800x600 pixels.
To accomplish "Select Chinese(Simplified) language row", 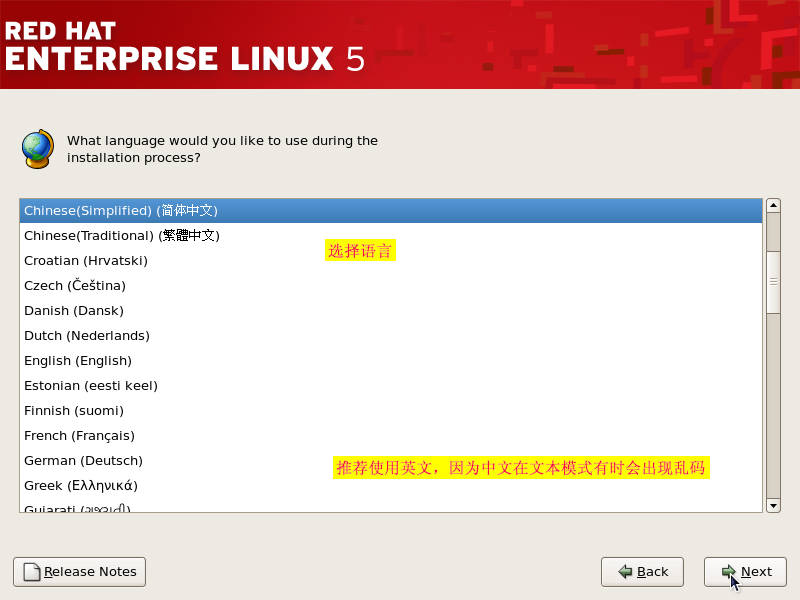I will pyautogui.click(x=391, y=211).
